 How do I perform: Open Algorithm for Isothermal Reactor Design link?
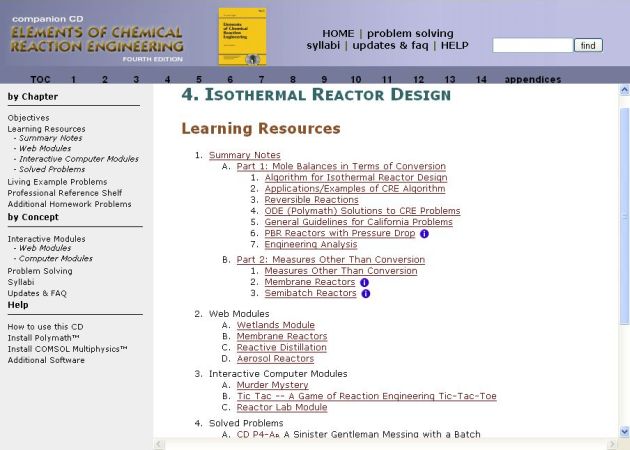[355, 178]
